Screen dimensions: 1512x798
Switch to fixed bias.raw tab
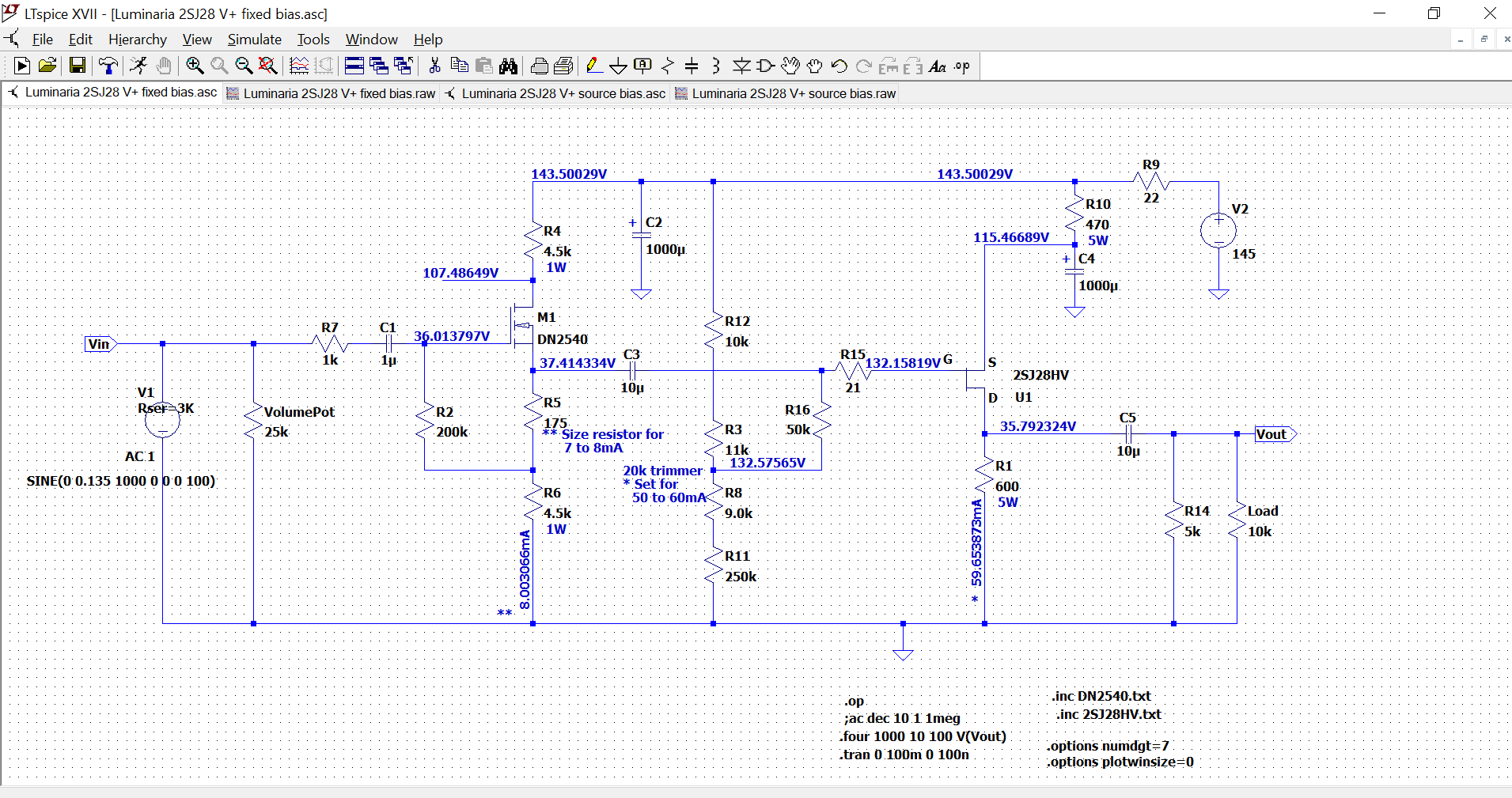(x=331, y=93)
